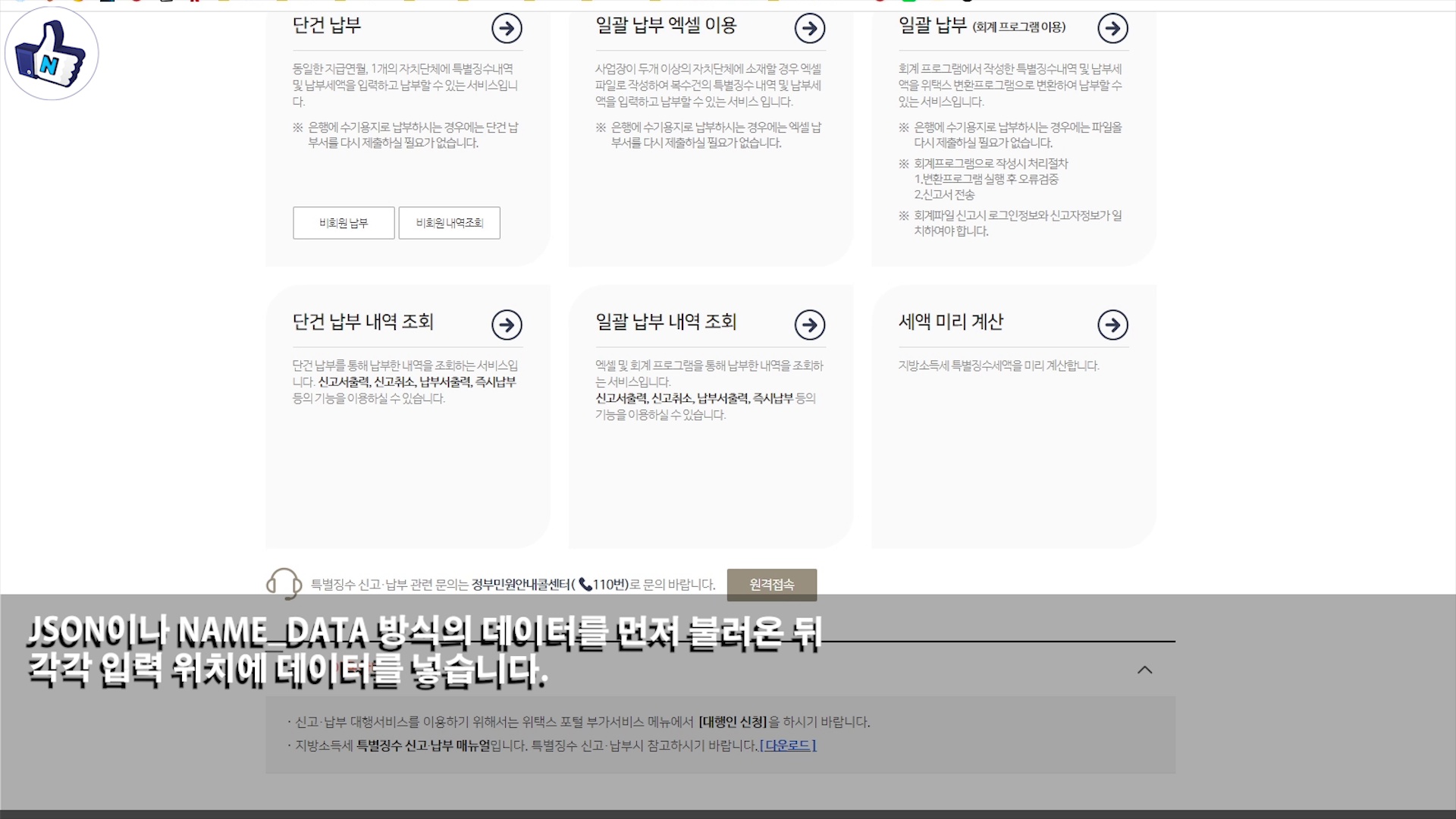Open 단건 납부 내역 조회 arrow icon
The width and height of the screenshot is (1456, 819).
[x=507, y=325]
